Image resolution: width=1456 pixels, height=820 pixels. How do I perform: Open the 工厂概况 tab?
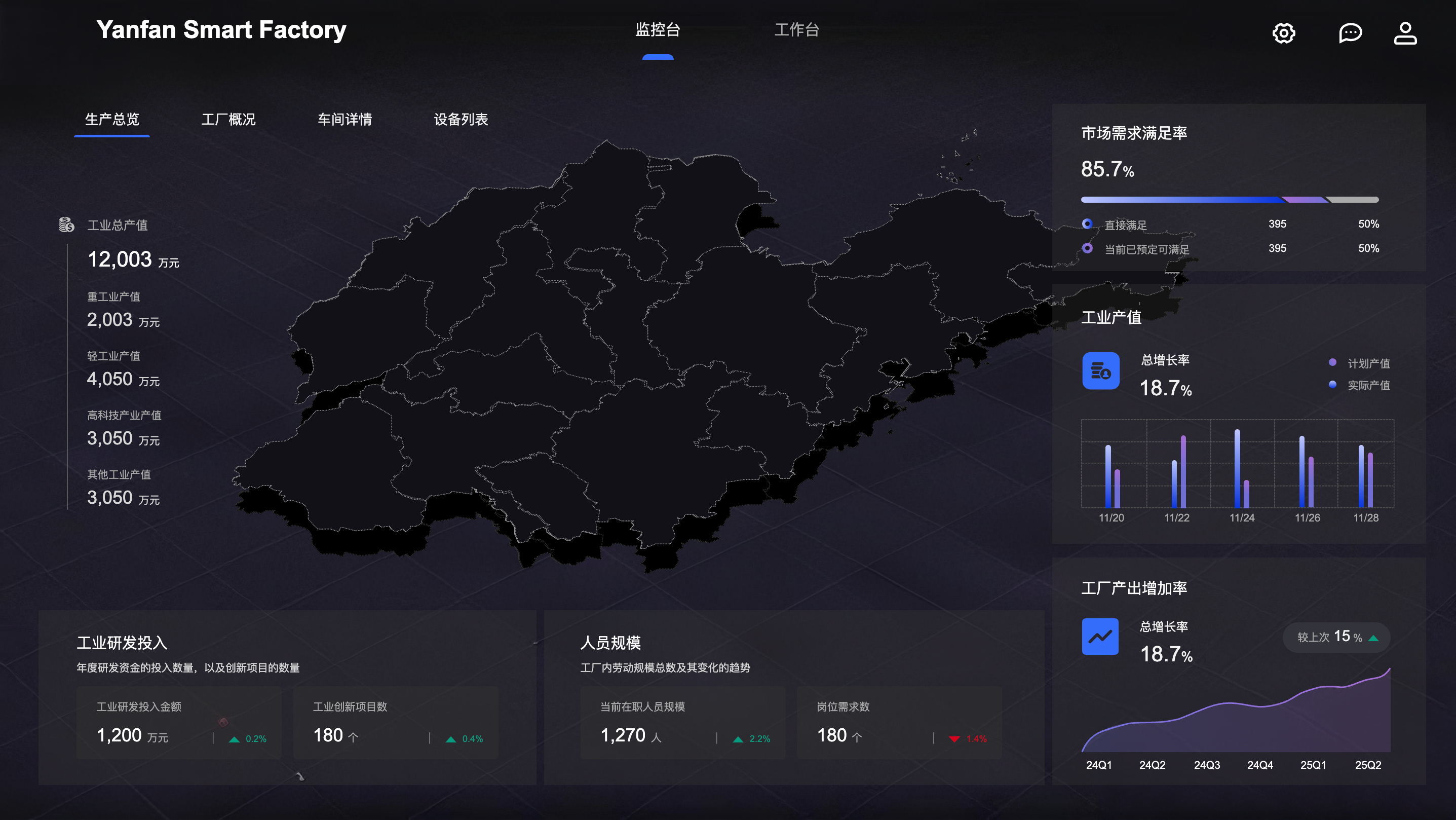coord(228,119)
